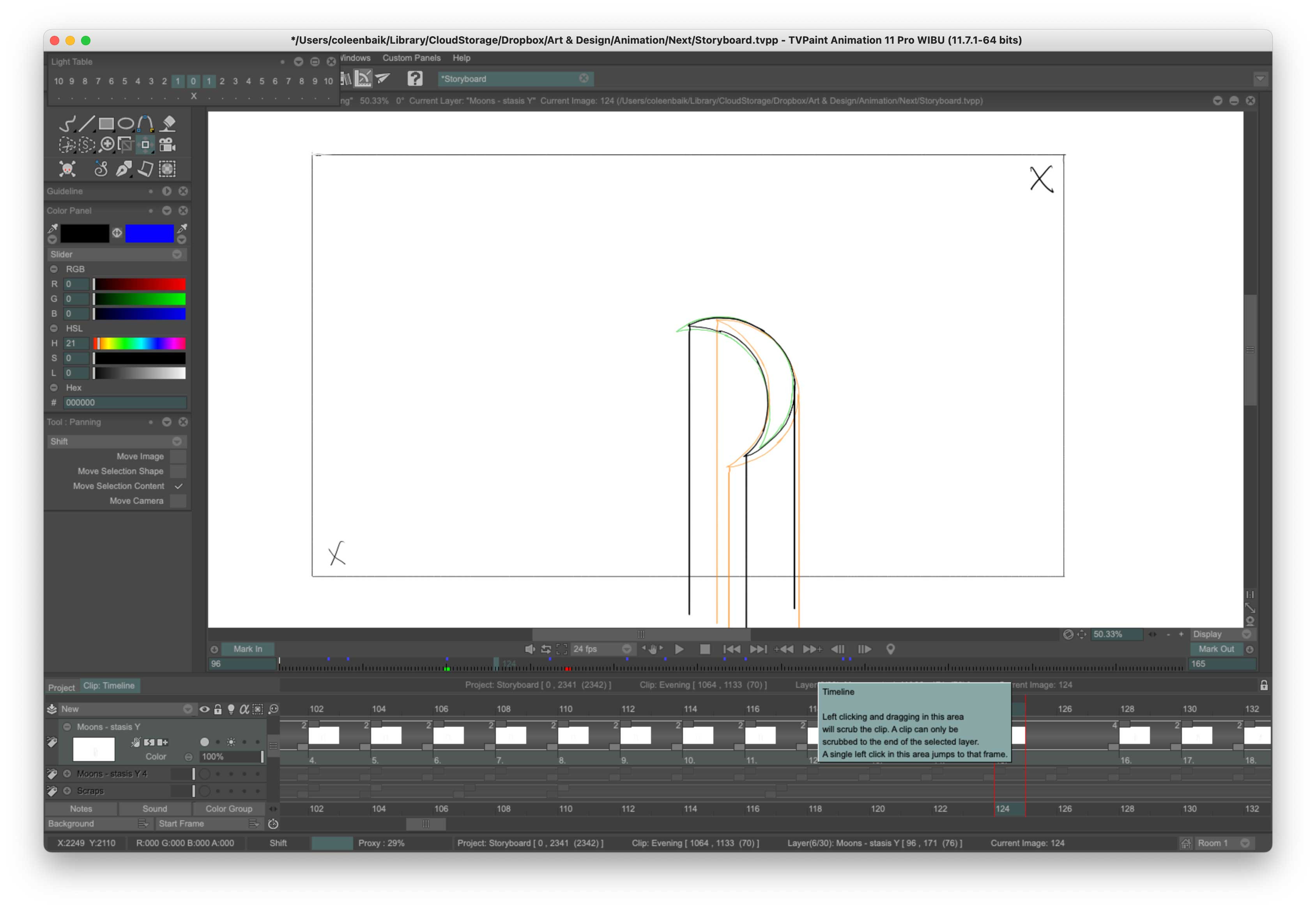Uncheck Move Selection Content option
Image resolution: width=1316 pixels, height=910 pixels.
tap(179, 486)
